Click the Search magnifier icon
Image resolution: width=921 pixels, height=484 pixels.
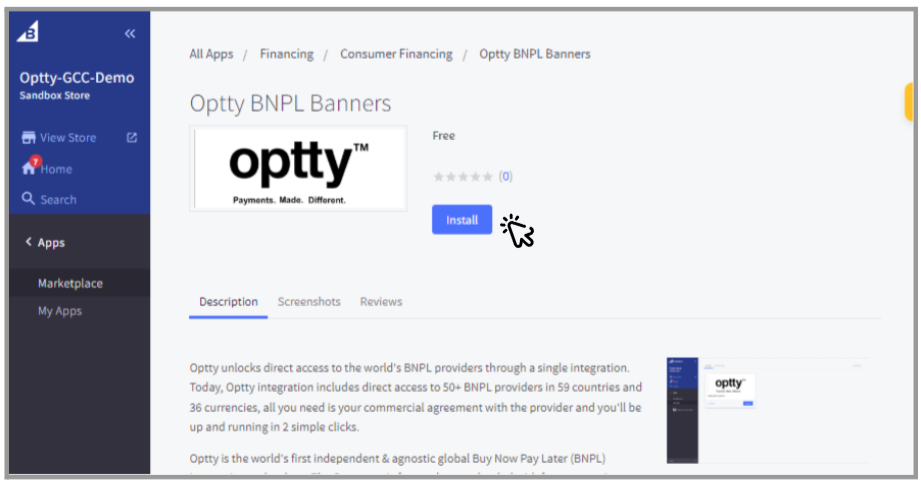[28, 199]
